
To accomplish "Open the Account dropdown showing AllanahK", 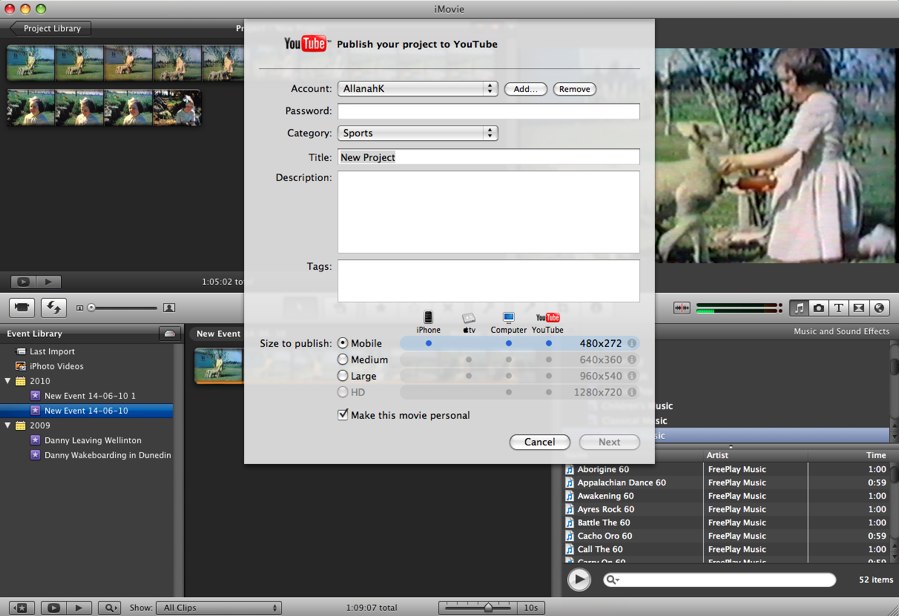I will (417, 88).
